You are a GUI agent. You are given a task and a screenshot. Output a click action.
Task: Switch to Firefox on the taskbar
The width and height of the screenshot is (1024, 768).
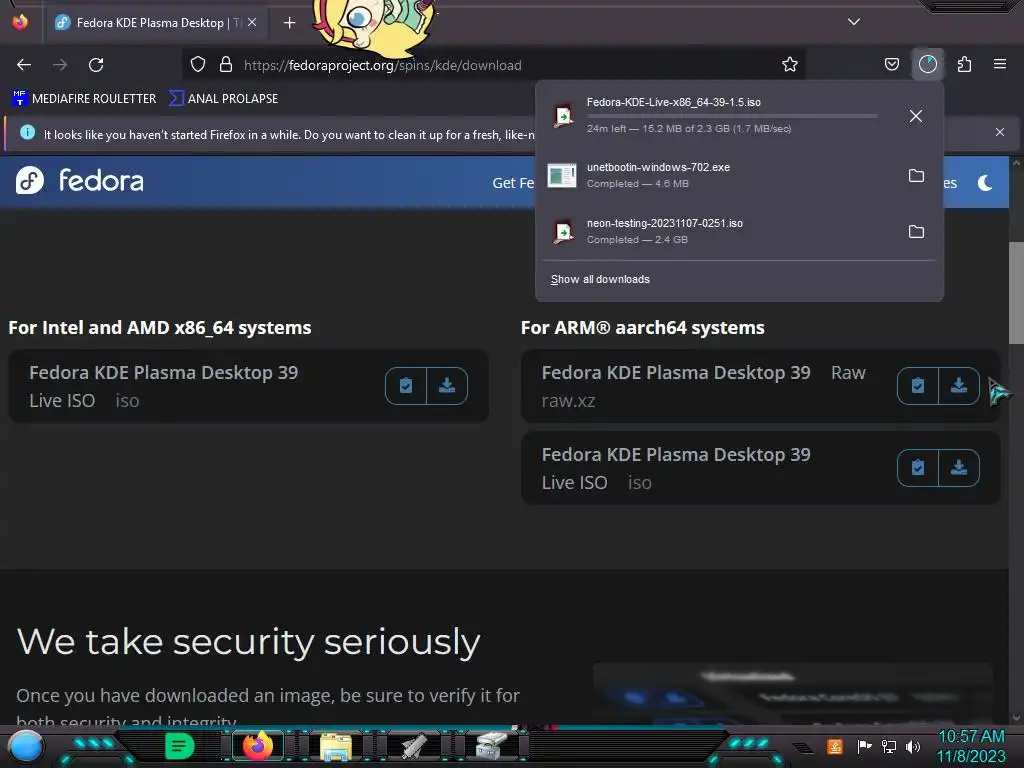tap(257, 746)
